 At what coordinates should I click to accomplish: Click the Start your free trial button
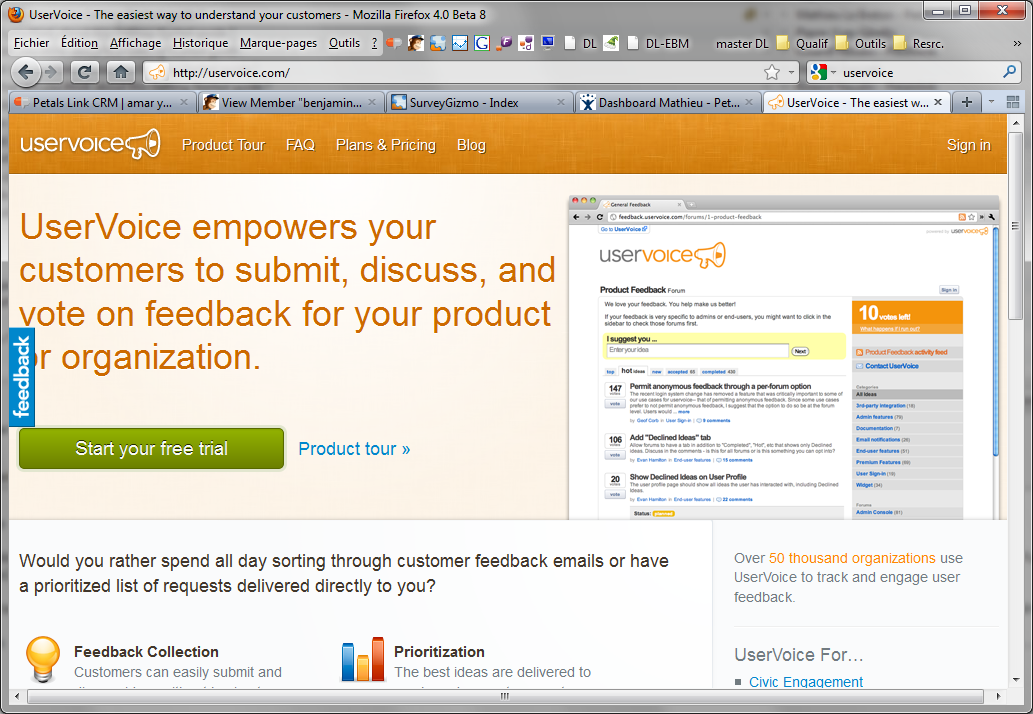152,449
